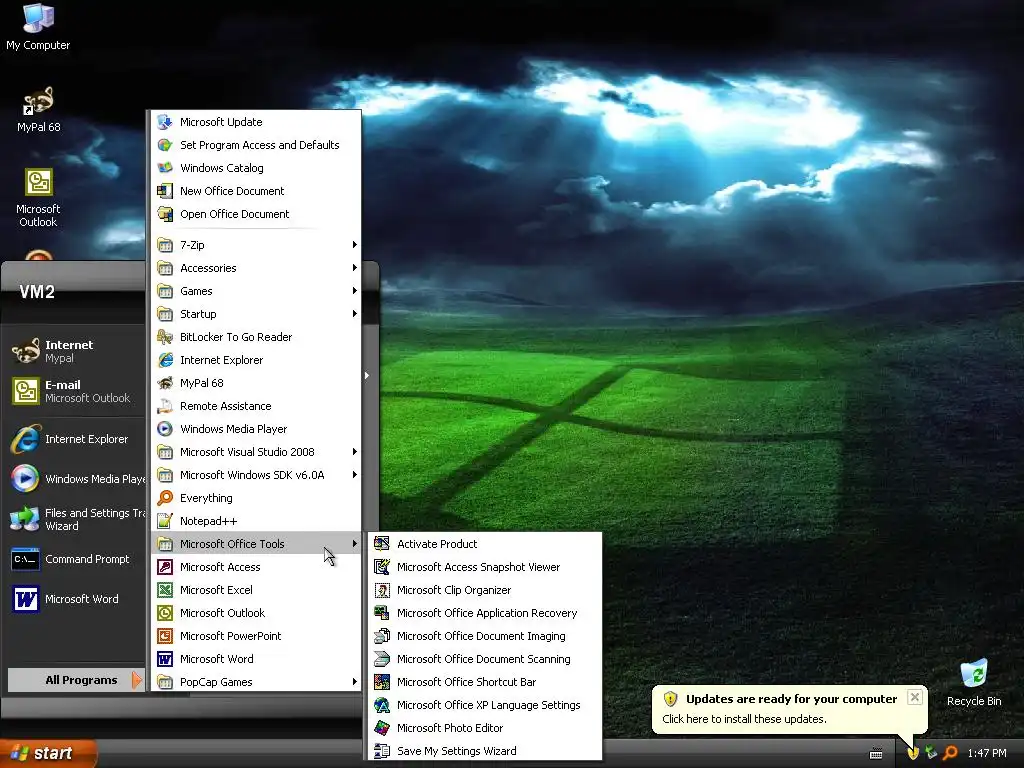
Task: Open Command Prompt from Start menu
Action: (75, 559)
